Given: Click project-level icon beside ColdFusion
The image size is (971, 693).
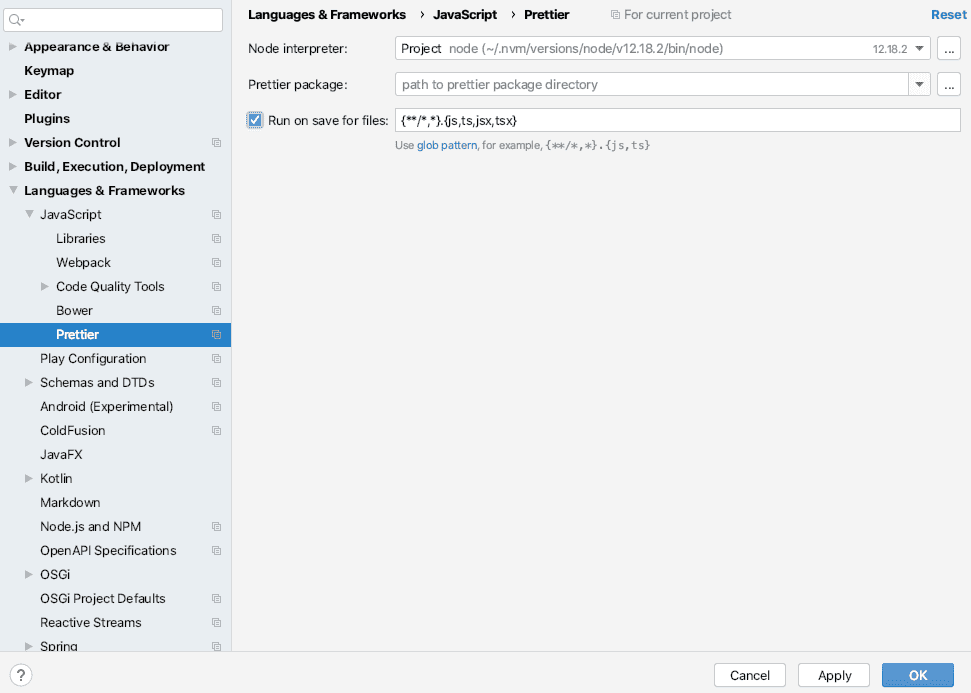Looking at the screenshot, I should coord(216,430).
